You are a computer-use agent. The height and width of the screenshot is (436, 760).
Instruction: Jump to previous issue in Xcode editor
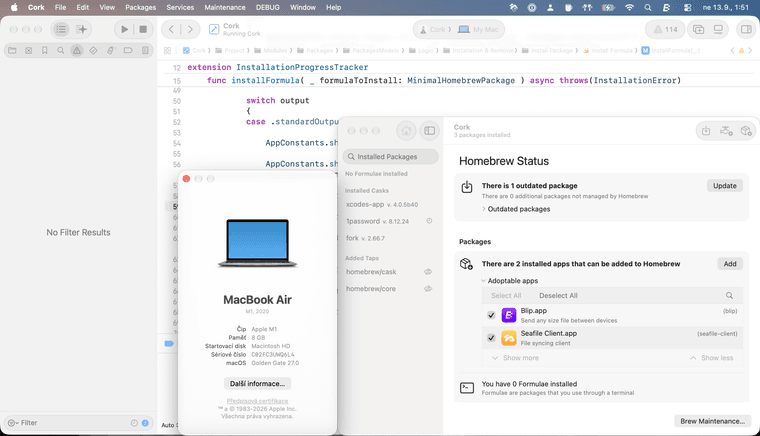(x=732, y=50)
